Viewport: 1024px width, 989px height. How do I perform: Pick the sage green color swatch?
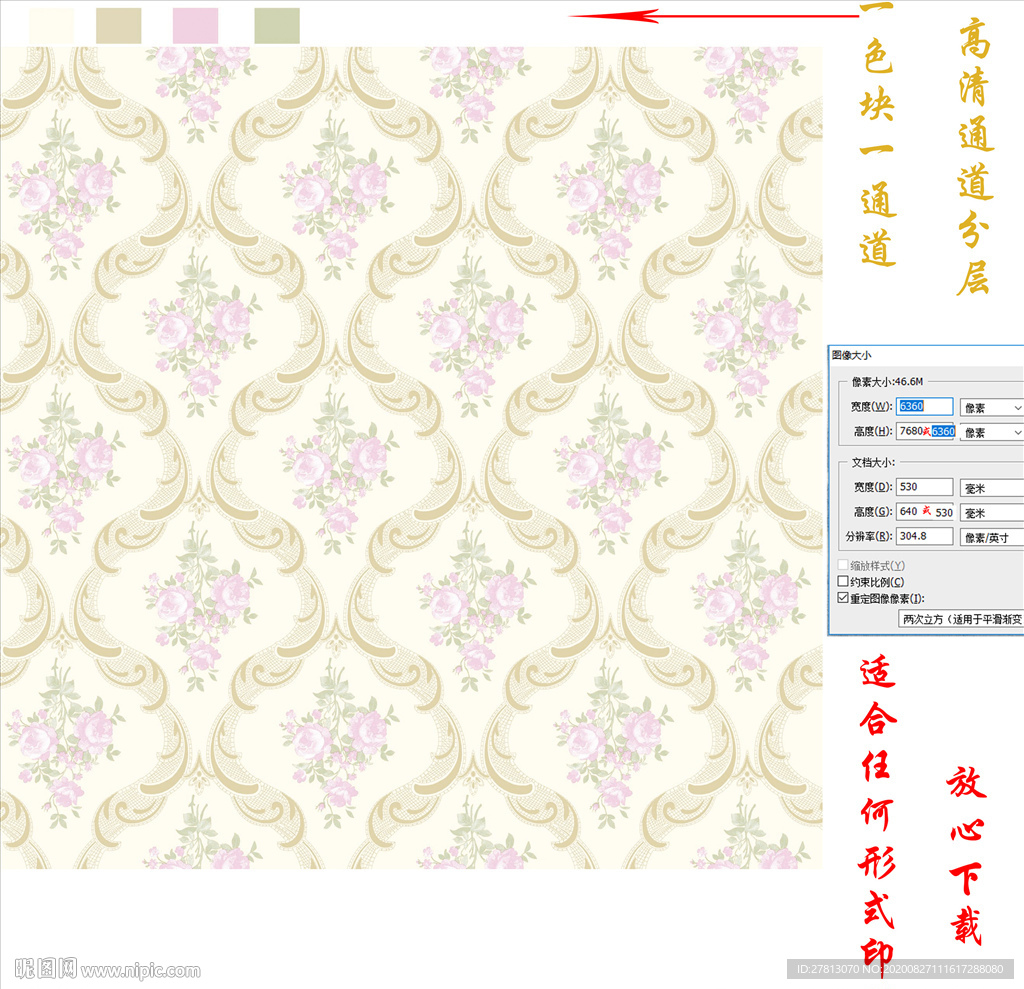tap(277, 26)
